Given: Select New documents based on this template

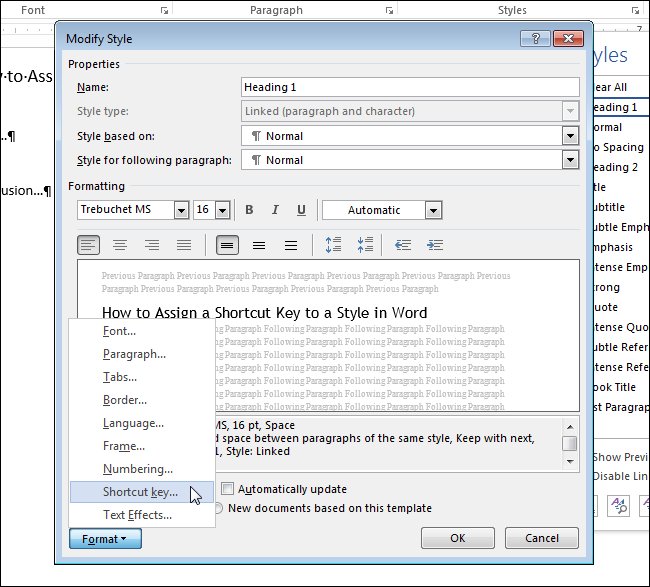Looking at the screenshot, I should click(324, 508).
